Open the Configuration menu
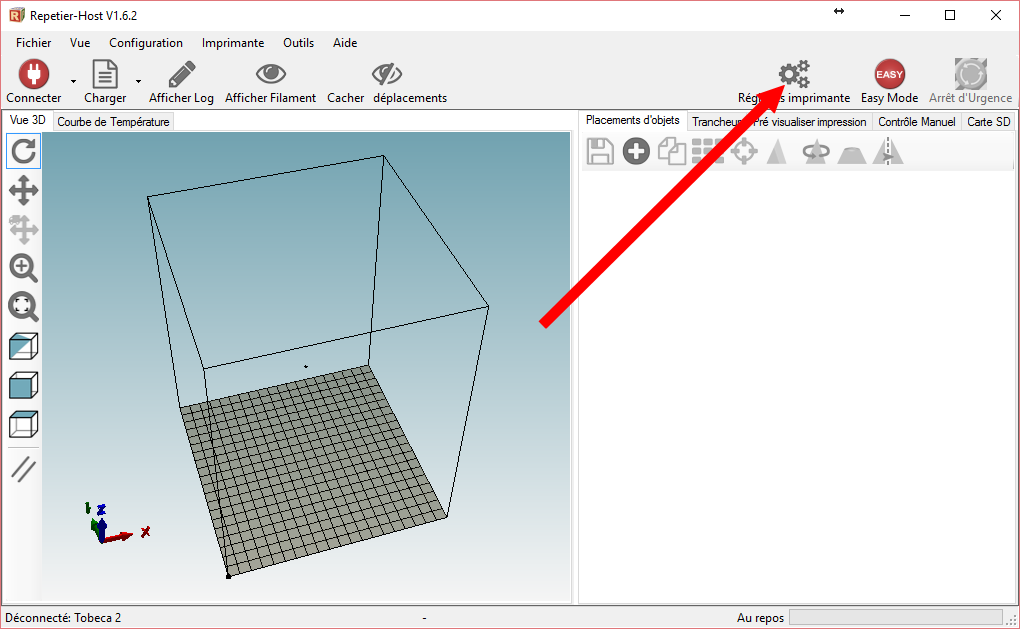 pyautogui.click(x=146, y=43)
